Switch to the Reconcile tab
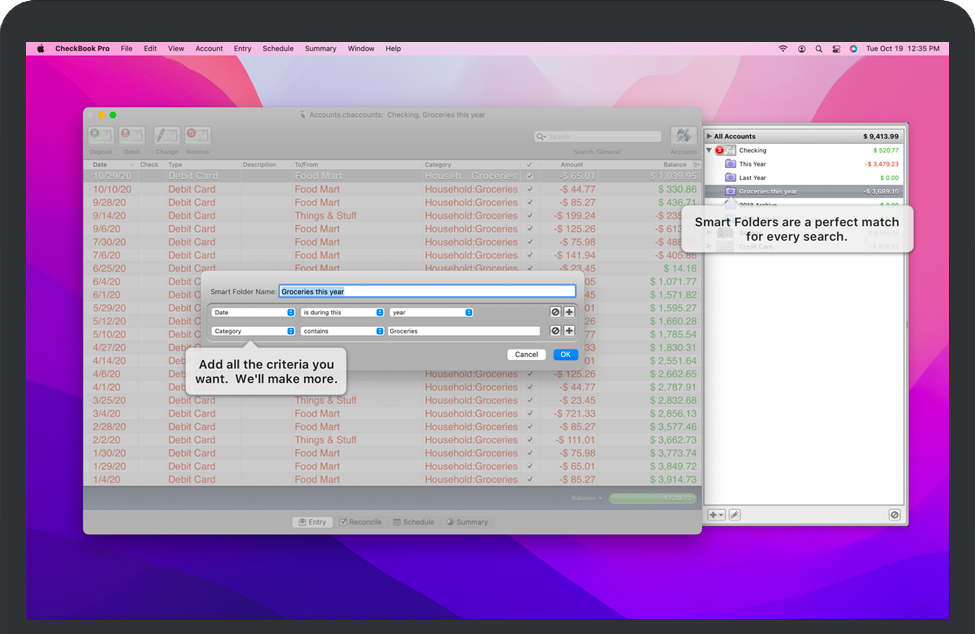Viewport: 975px width, 634px height. (x=360, y=522)
